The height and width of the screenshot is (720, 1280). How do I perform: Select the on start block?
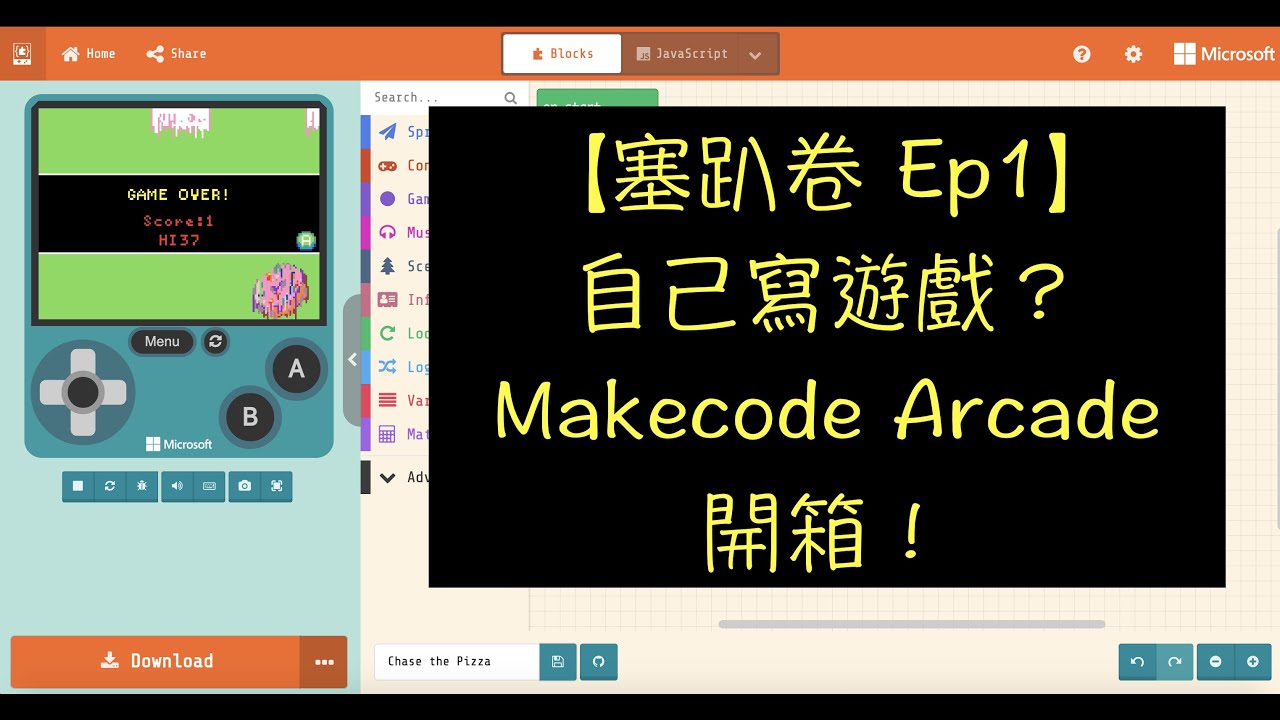(x=597, y=98)
